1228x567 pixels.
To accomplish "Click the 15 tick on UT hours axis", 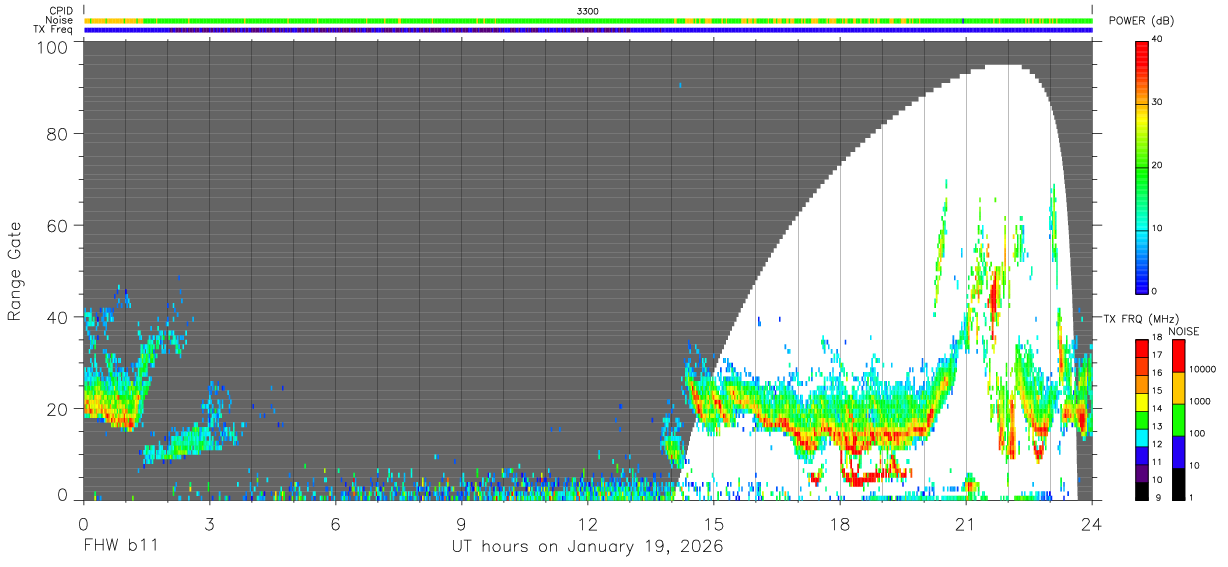I will (714, 523).
